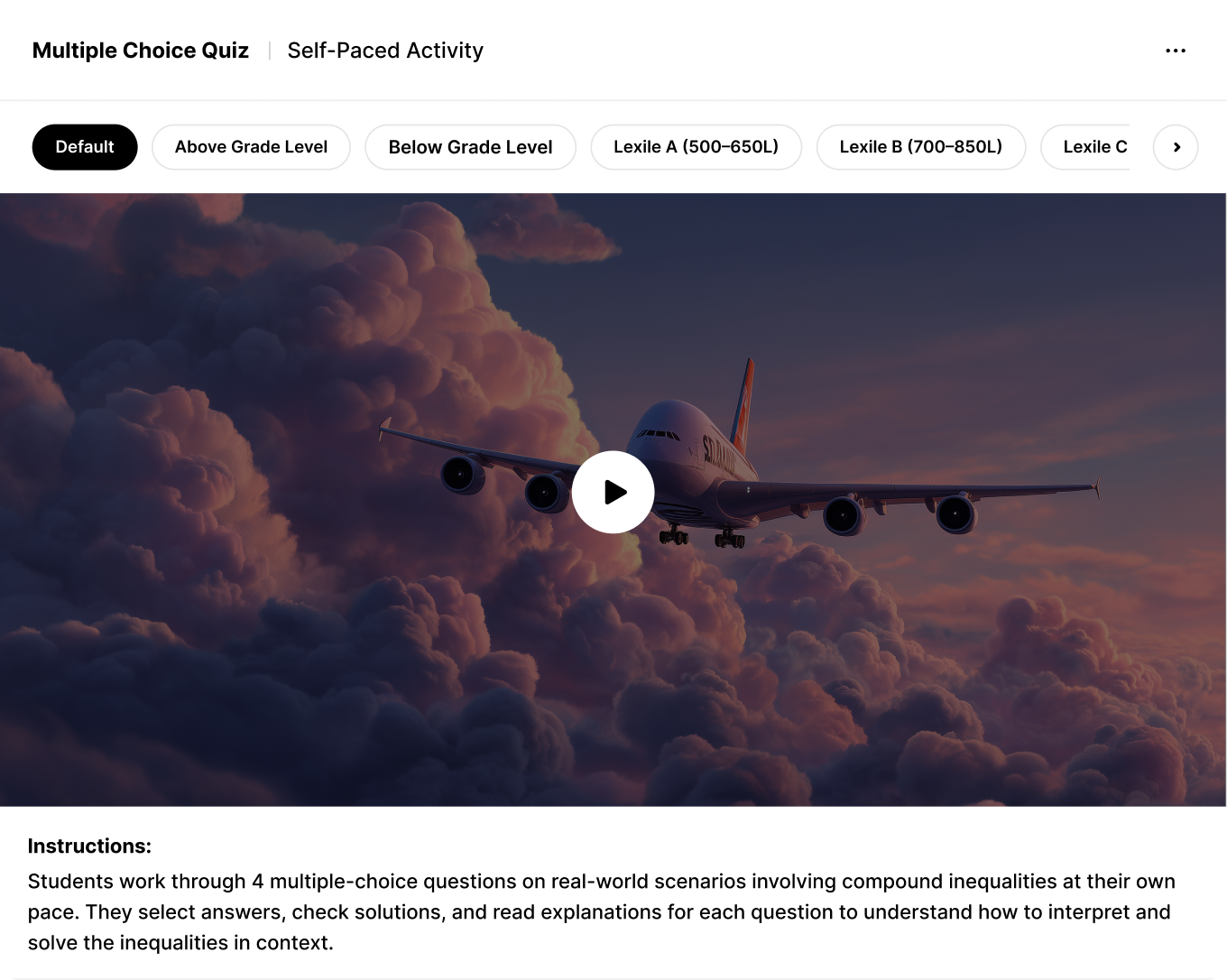Play the airplane video
Screen dimensions: 1227x980
point(613,492)
